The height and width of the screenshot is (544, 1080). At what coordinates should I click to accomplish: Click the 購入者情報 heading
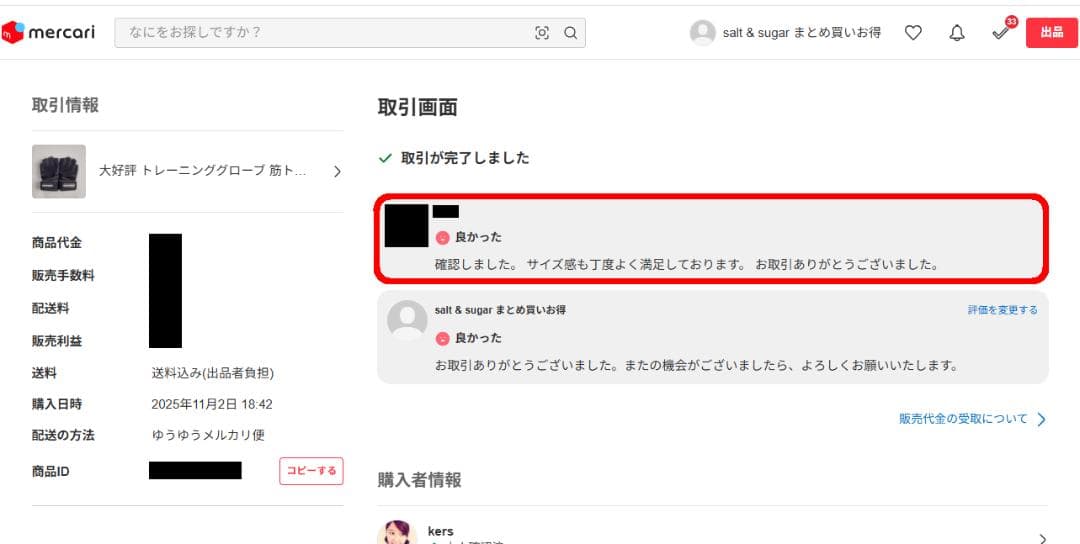pyautogui.click(x=419, y=480)
